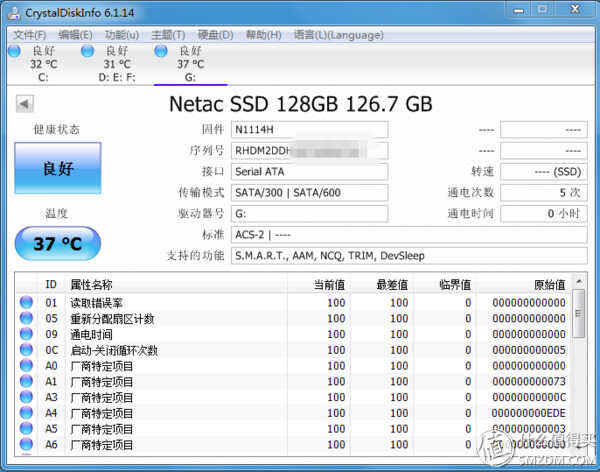The height and width of the screenshot is (472, 600).
Task: Click the 厂商特定项目 name in row A4
Action: point(102,413)
